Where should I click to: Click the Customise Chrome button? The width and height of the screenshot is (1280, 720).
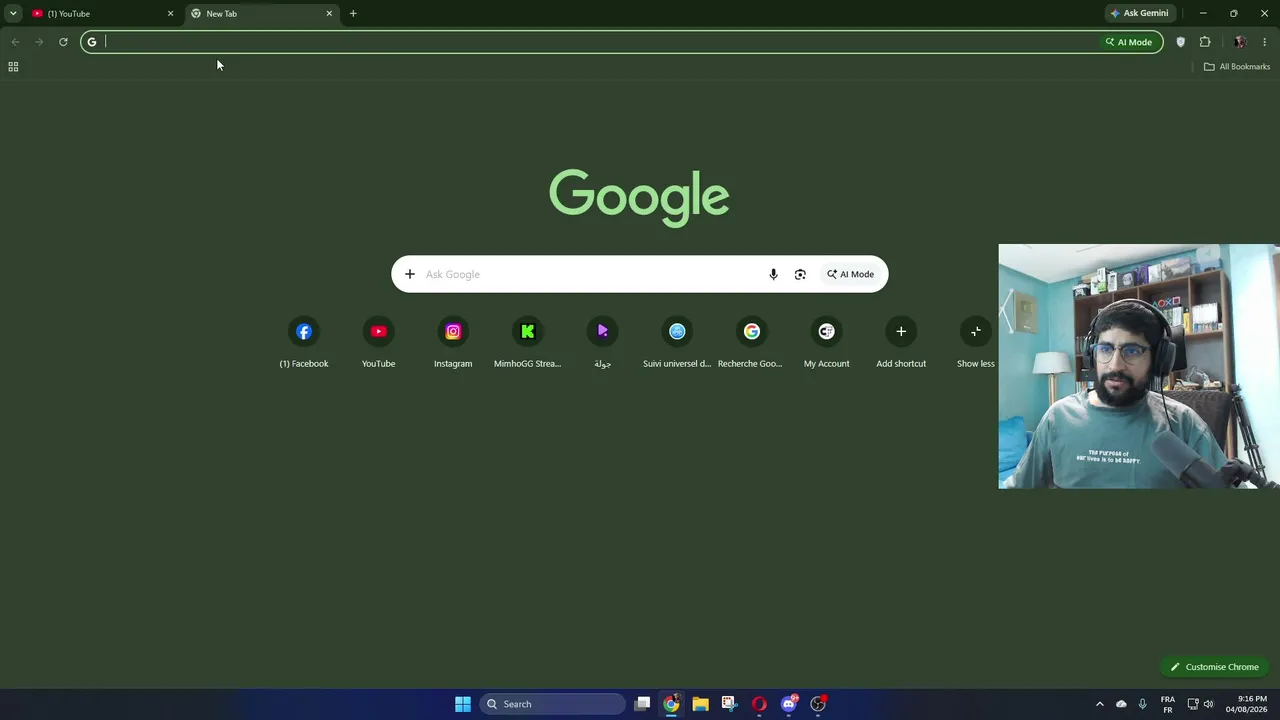tap(1214, 667)
